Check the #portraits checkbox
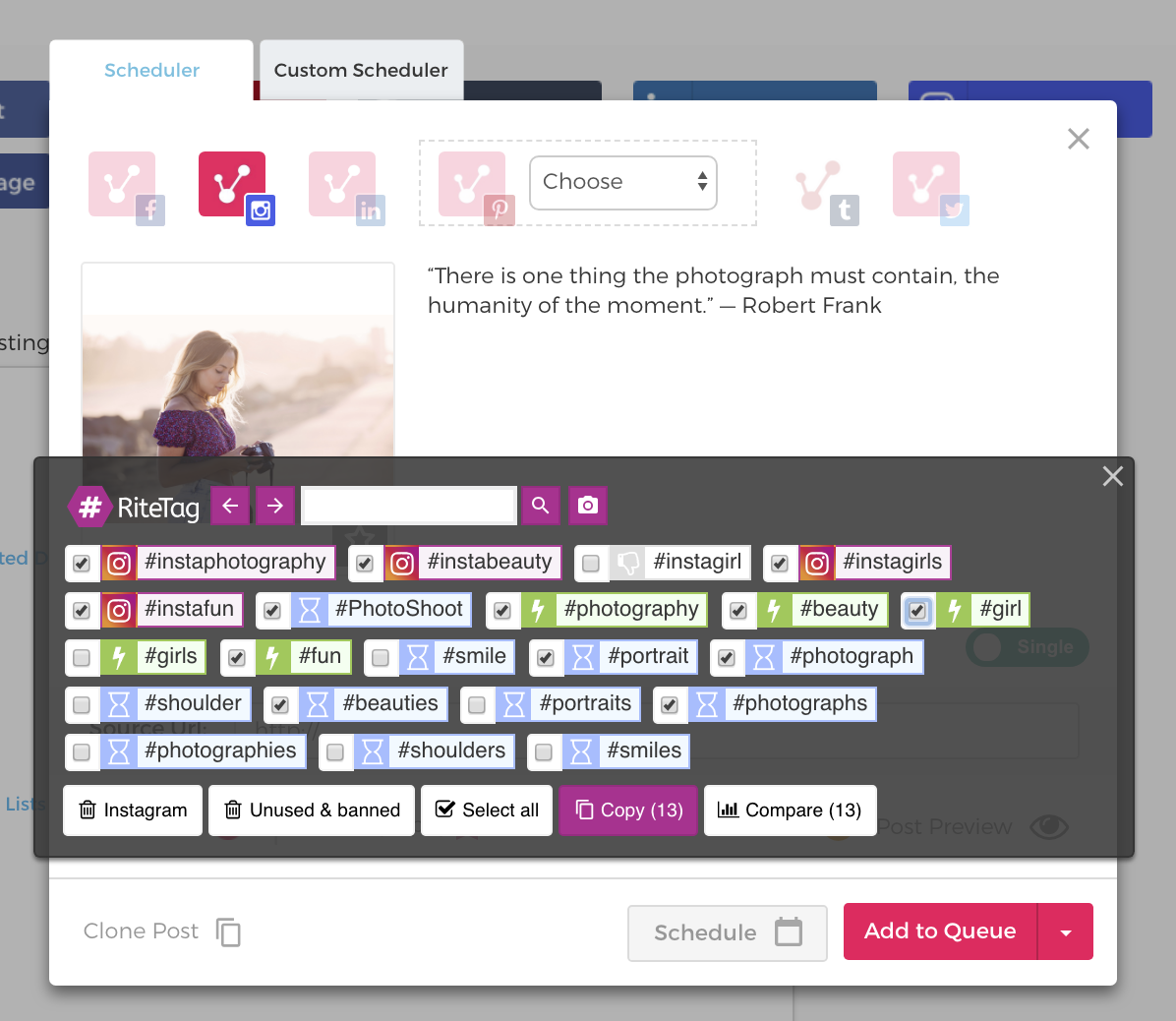Image resolution: width=1176 pixels, height=1021 pixels. [477, 705]
